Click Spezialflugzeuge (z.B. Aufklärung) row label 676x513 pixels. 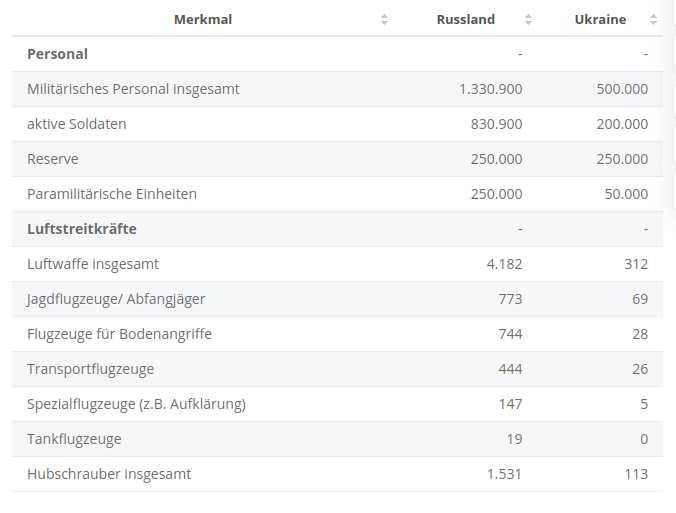point(136,404)
